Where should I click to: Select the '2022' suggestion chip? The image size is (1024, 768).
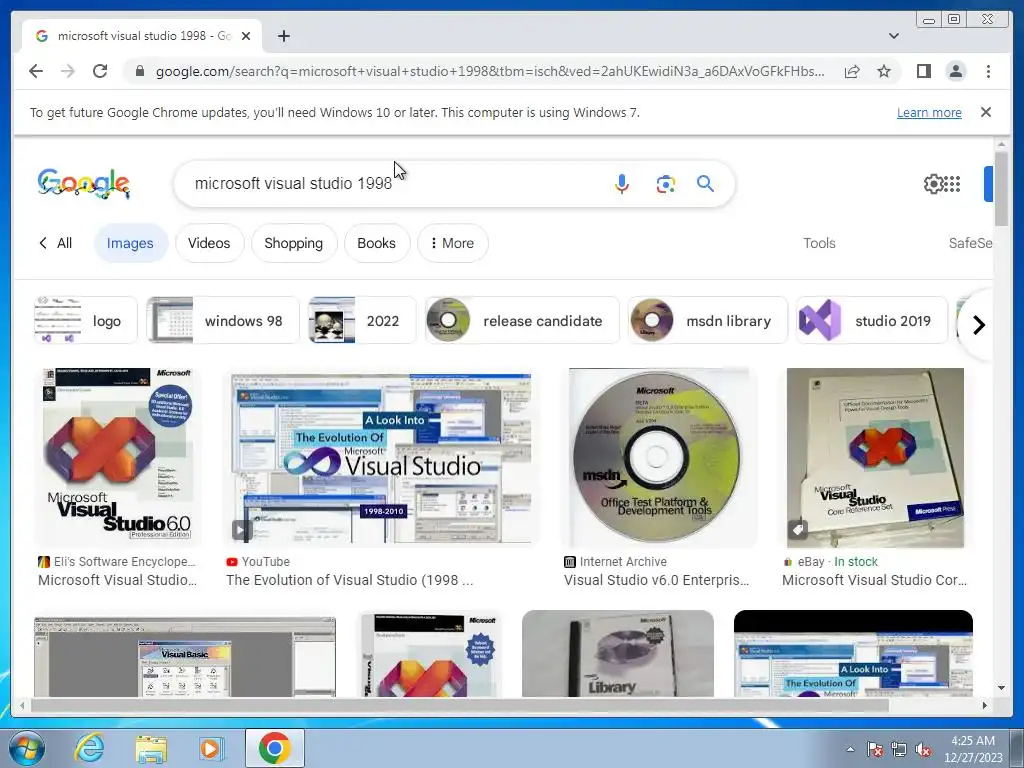[x=362, y=321]
